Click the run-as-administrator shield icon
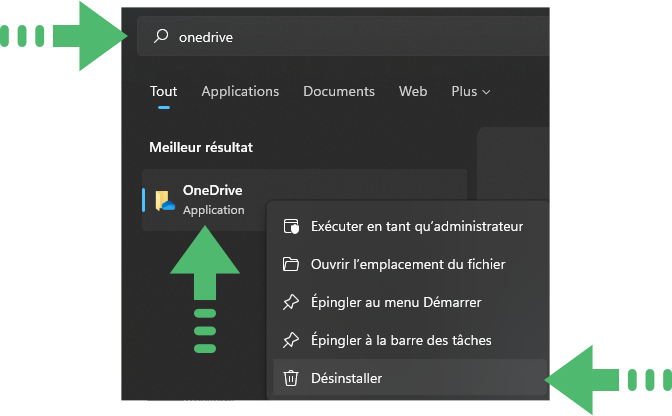Image resolution: width=672 pixels, height=416 pixels. click(291, 226)
